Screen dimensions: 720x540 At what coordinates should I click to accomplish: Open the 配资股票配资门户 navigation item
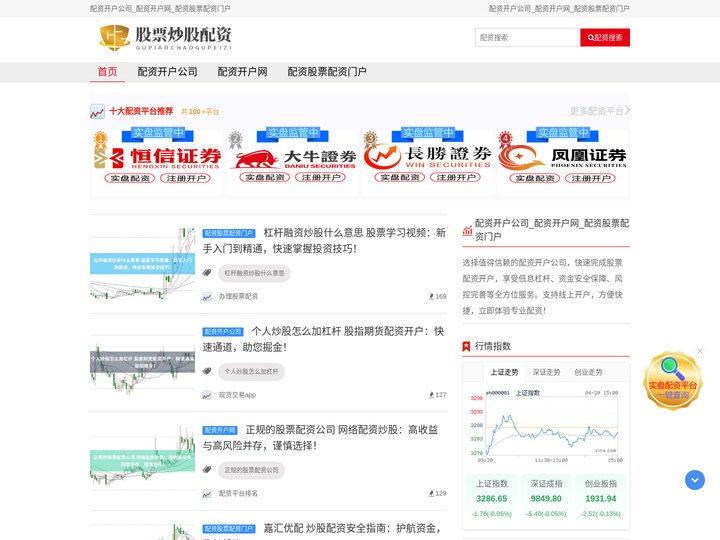[x=327, y=72]
